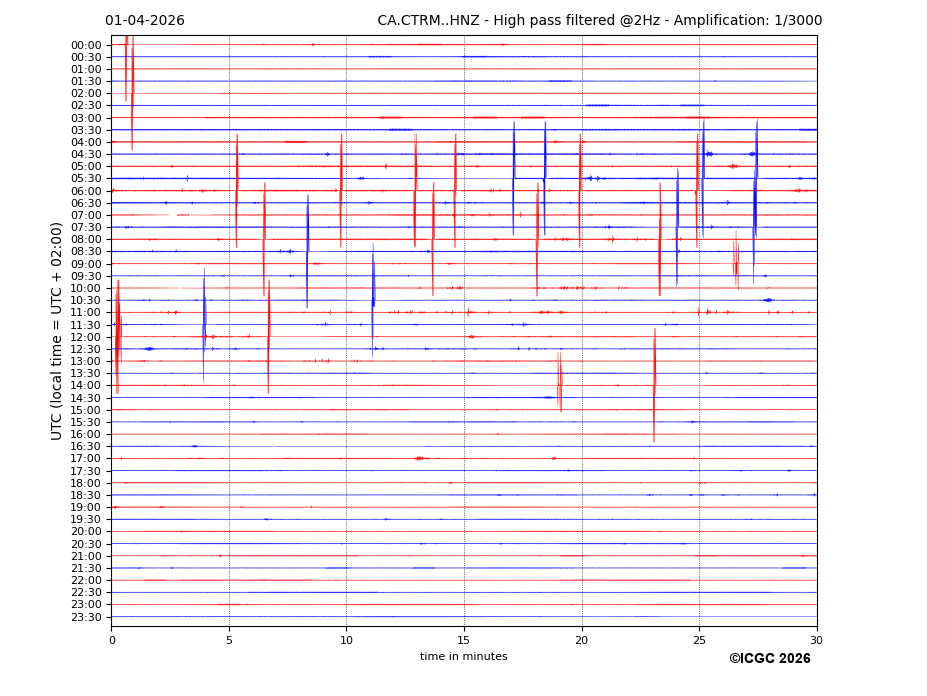Click the date label 01-04-2026
The height and width of the screenshot is (696, 927).
tap(145, 21)
